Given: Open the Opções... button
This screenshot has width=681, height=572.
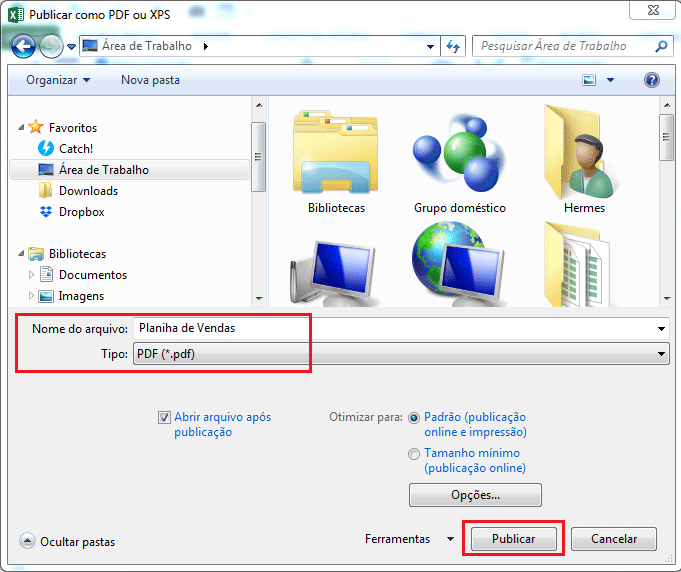Looking at the screenshot, I should tap(475, 495).
